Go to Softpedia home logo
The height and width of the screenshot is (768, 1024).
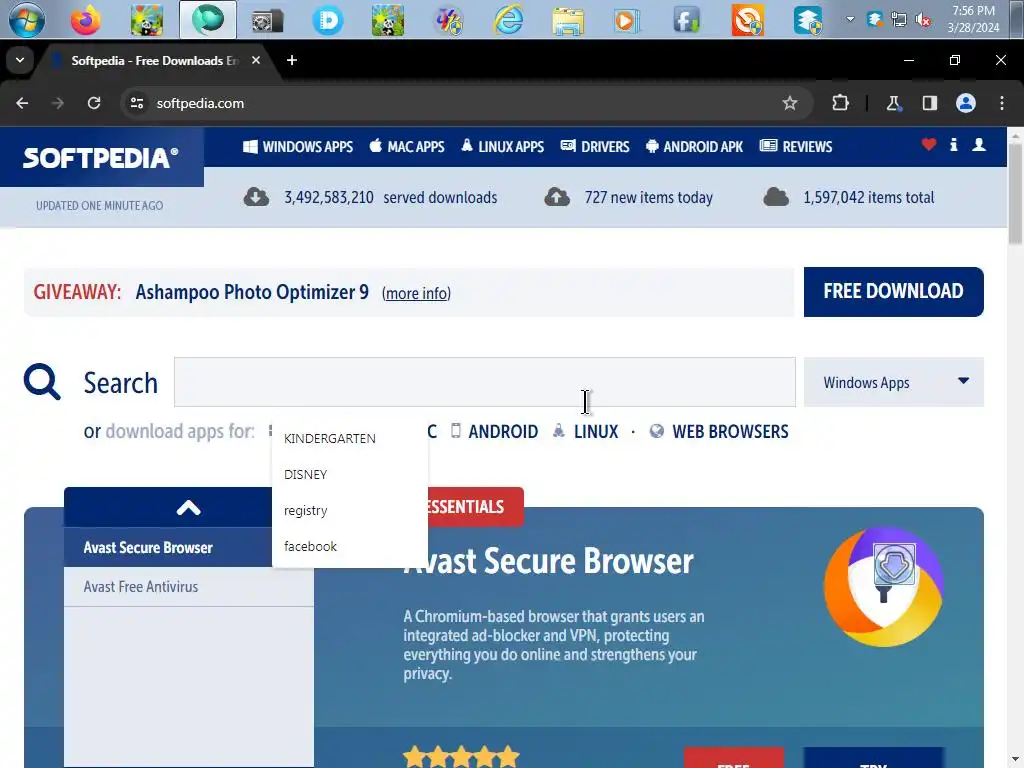[101, 158]
